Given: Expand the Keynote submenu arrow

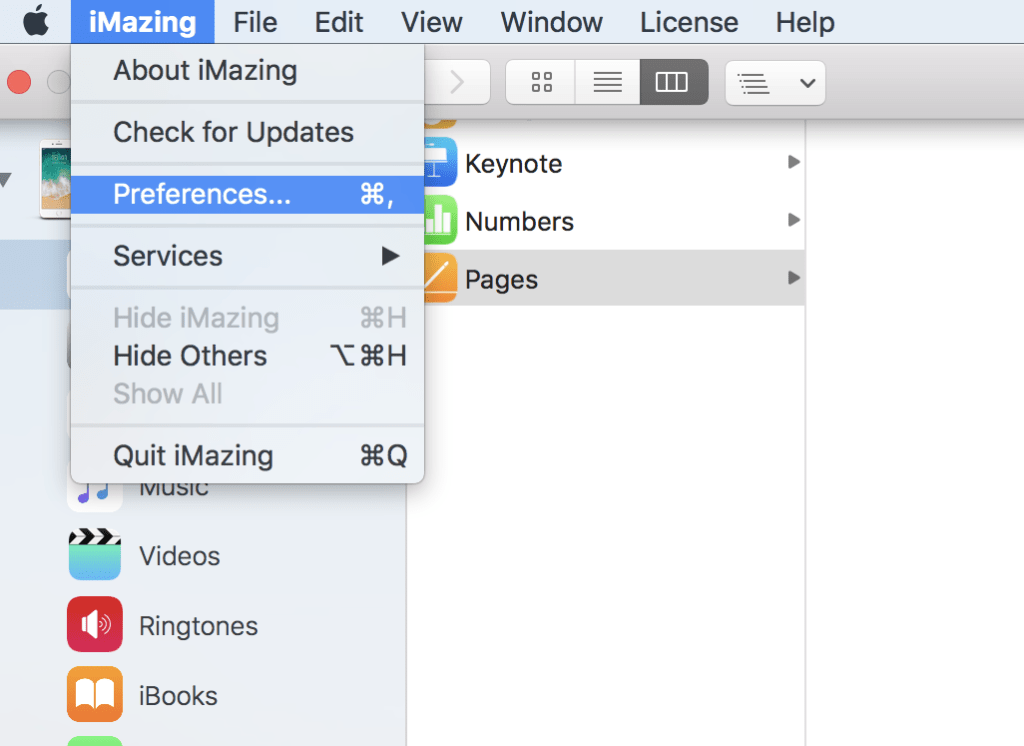Looking at the screenshot, I should tap(793, 163).
